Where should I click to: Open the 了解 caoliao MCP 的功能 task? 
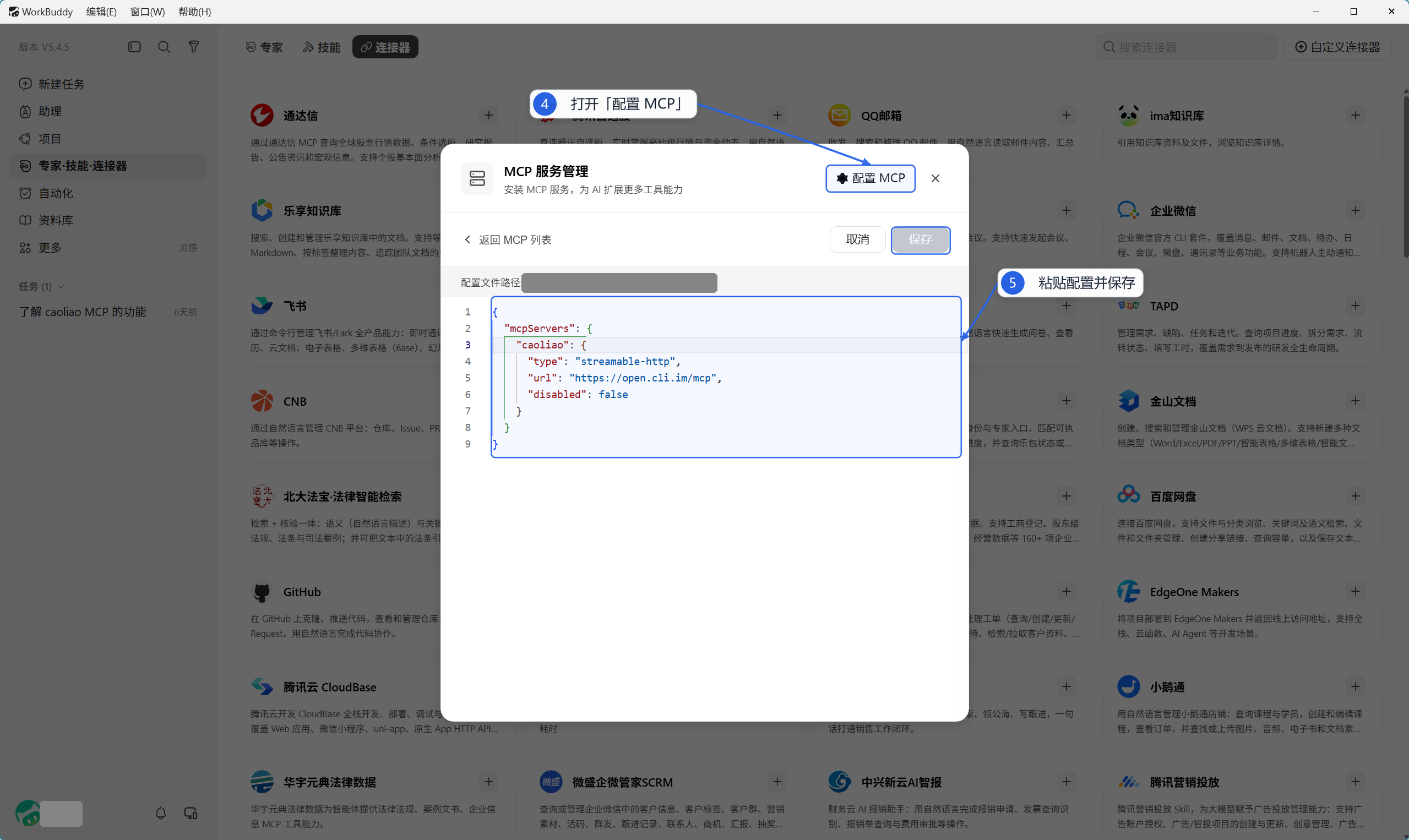tap(108, 312)
